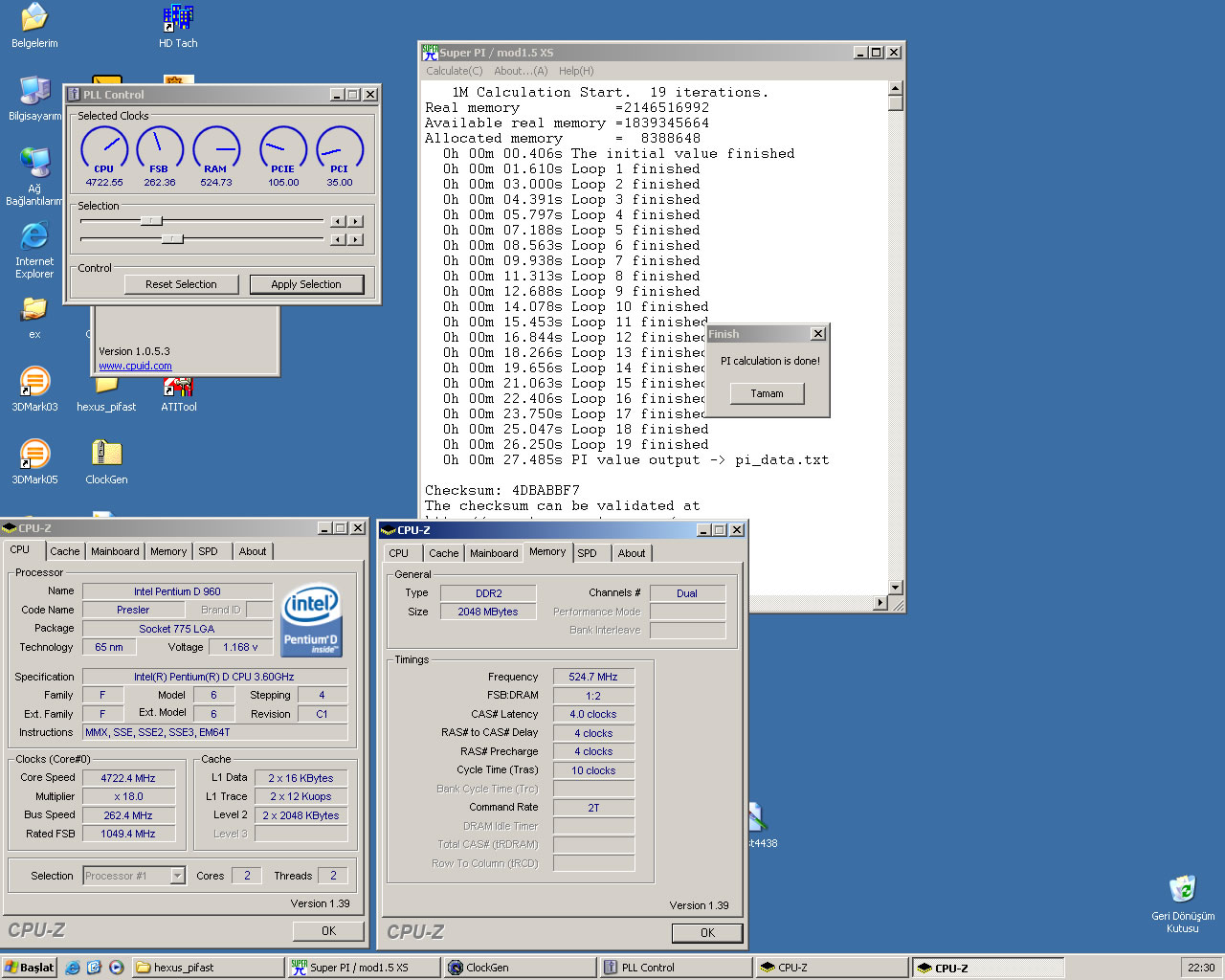Launch ATITool desktop shortcut
The height and width of the screenshot is (980, 1225).
[179, 395]
